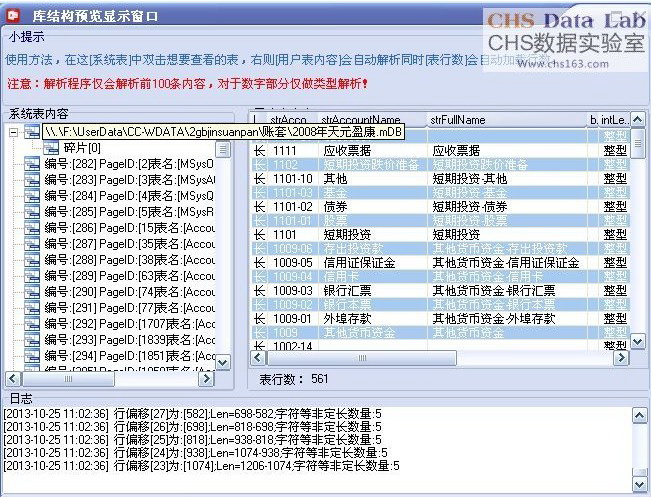This screenshot has height=497, width=651.
Task: Sort by strFullName column header
Action: pyautogui.click(x=507, y=120)
